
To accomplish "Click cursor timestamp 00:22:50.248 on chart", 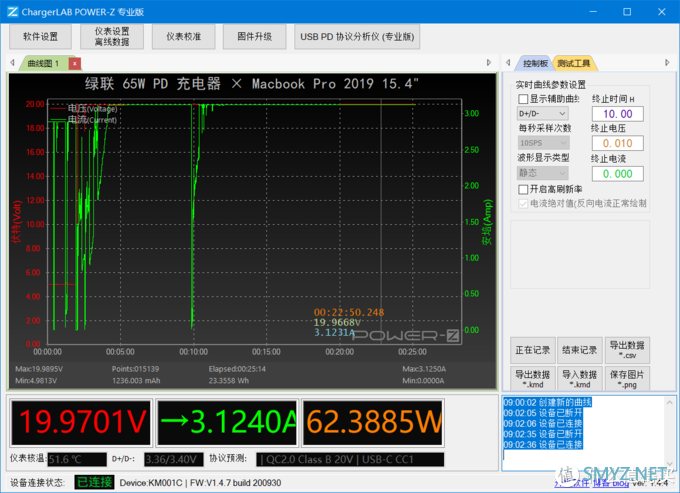I will pyautogui.click(x=349, y=312).
